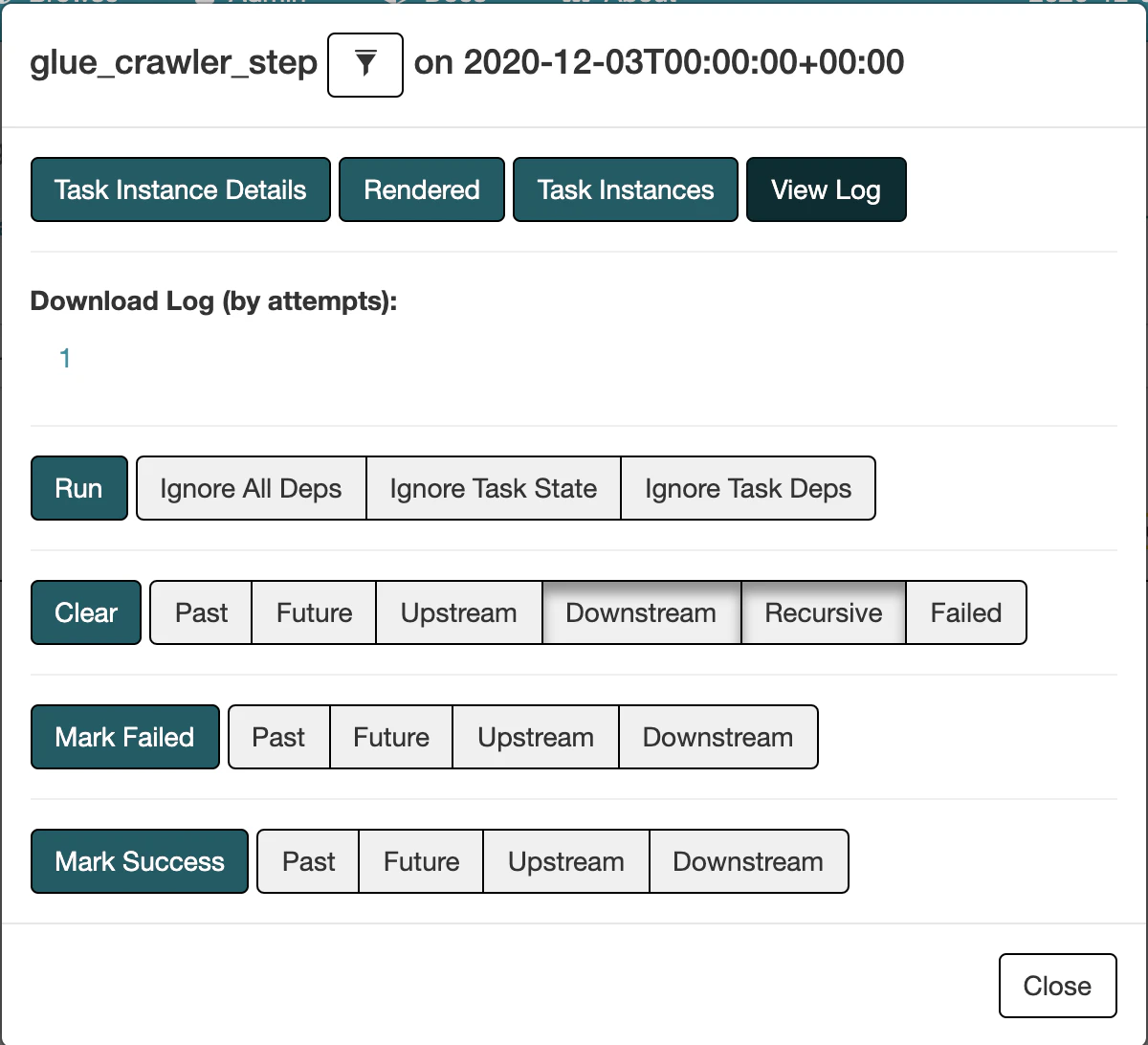Download log for attempt 1
The height and width of the screenshot is (1045, 1148).
click(x=65, y=359)
